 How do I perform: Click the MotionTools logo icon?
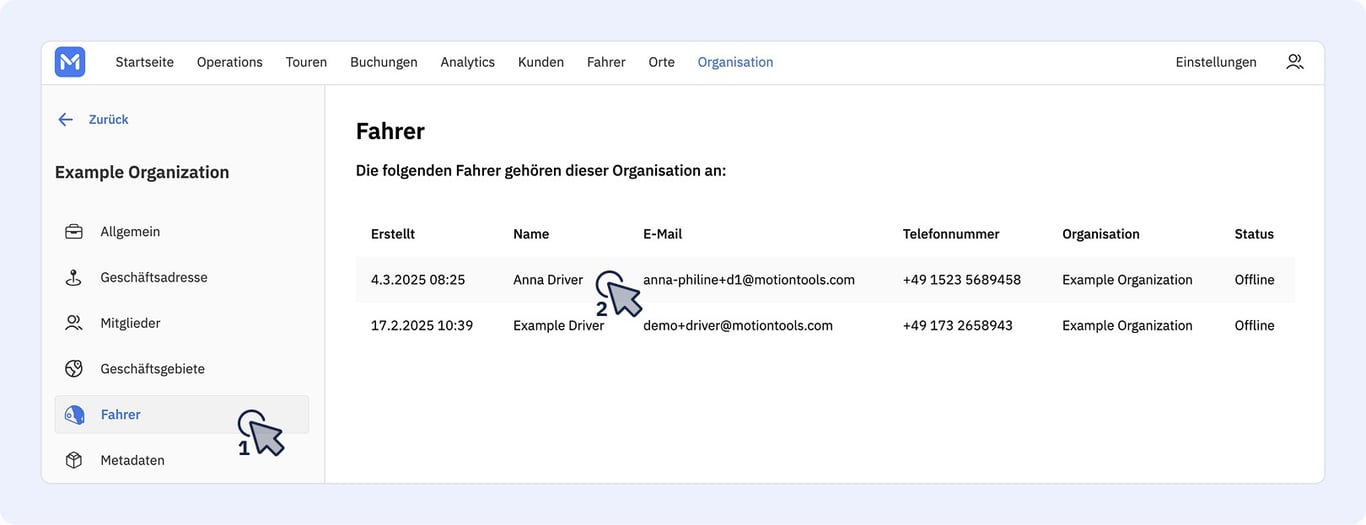[x=70, y=62]
